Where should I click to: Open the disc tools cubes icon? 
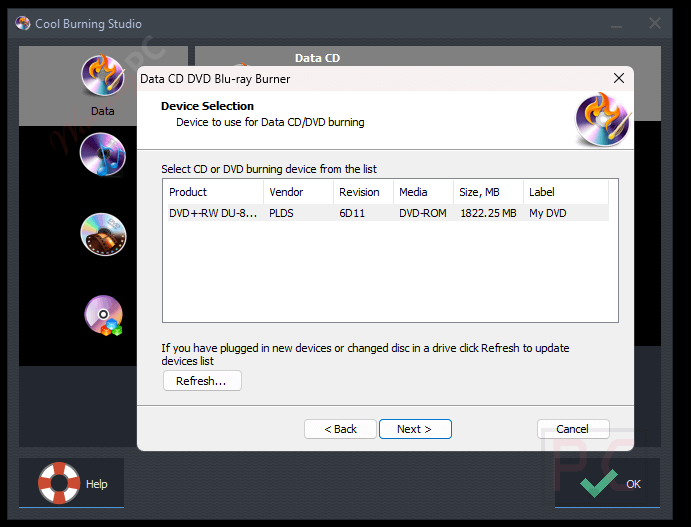click(104, 315)
